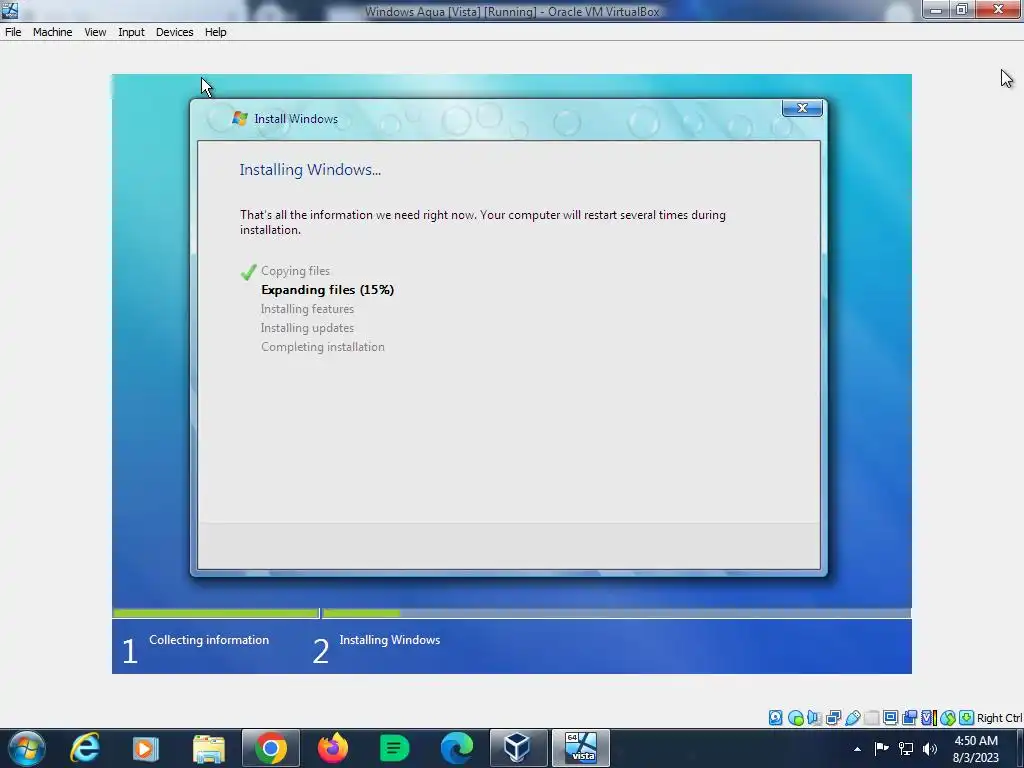Viewport: 1024px width, 768px height.
Task: Click the VirtualBox title bar system icon
Action: pos(10,10)
